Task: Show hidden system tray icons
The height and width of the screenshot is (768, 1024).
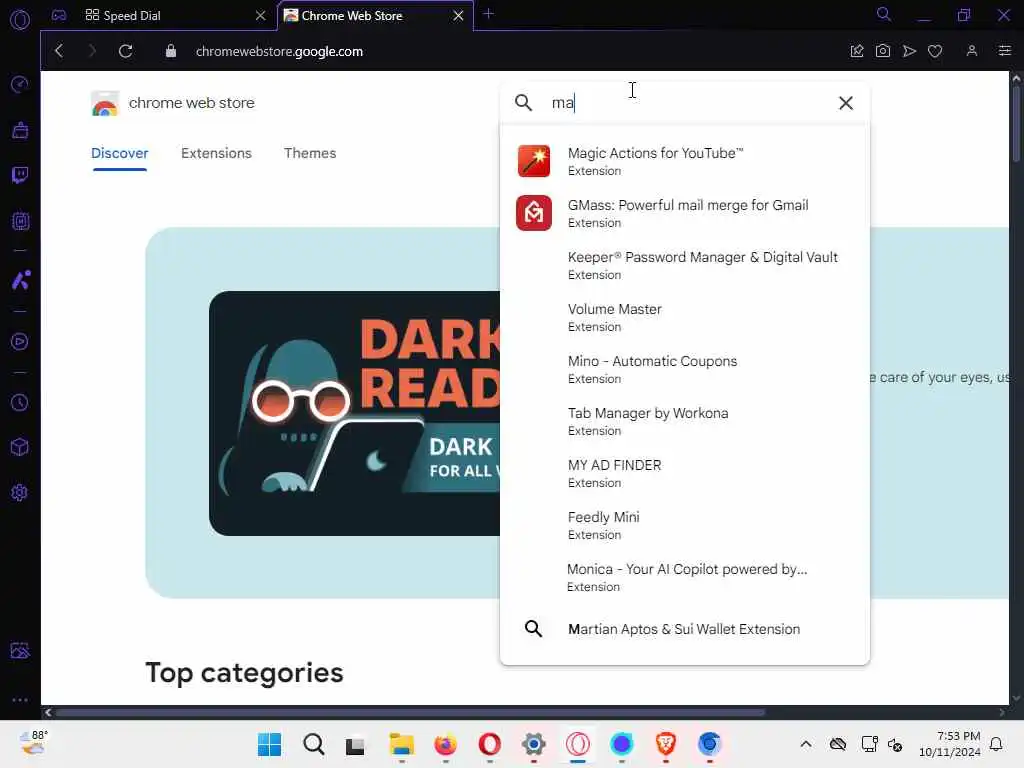Action: click(x=806, y=744)
